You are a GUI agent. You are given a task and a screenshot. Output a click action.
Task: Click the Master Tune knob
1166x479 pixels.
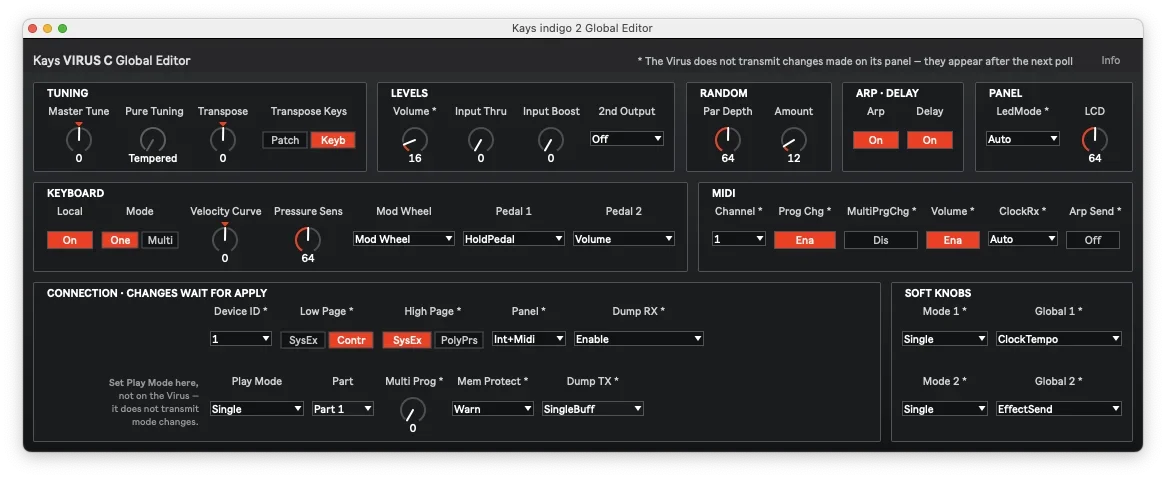coord(79,138)
